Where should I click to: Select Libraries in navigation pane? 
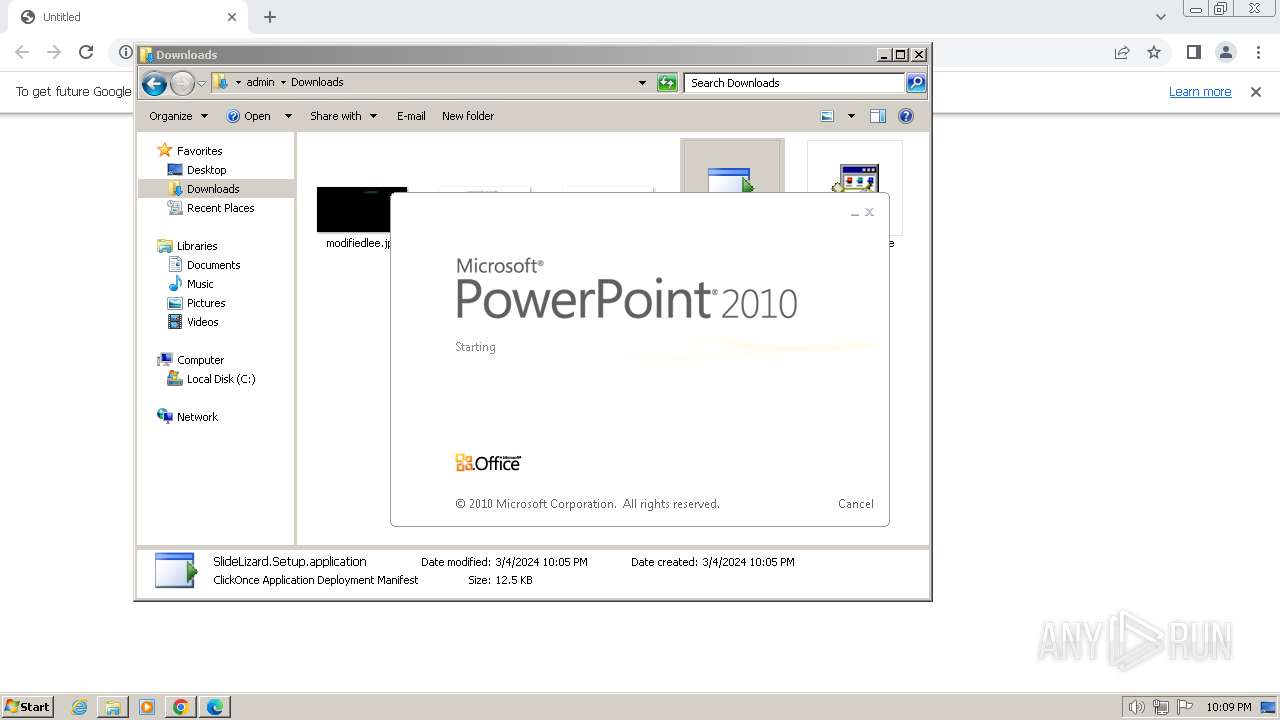197,246
